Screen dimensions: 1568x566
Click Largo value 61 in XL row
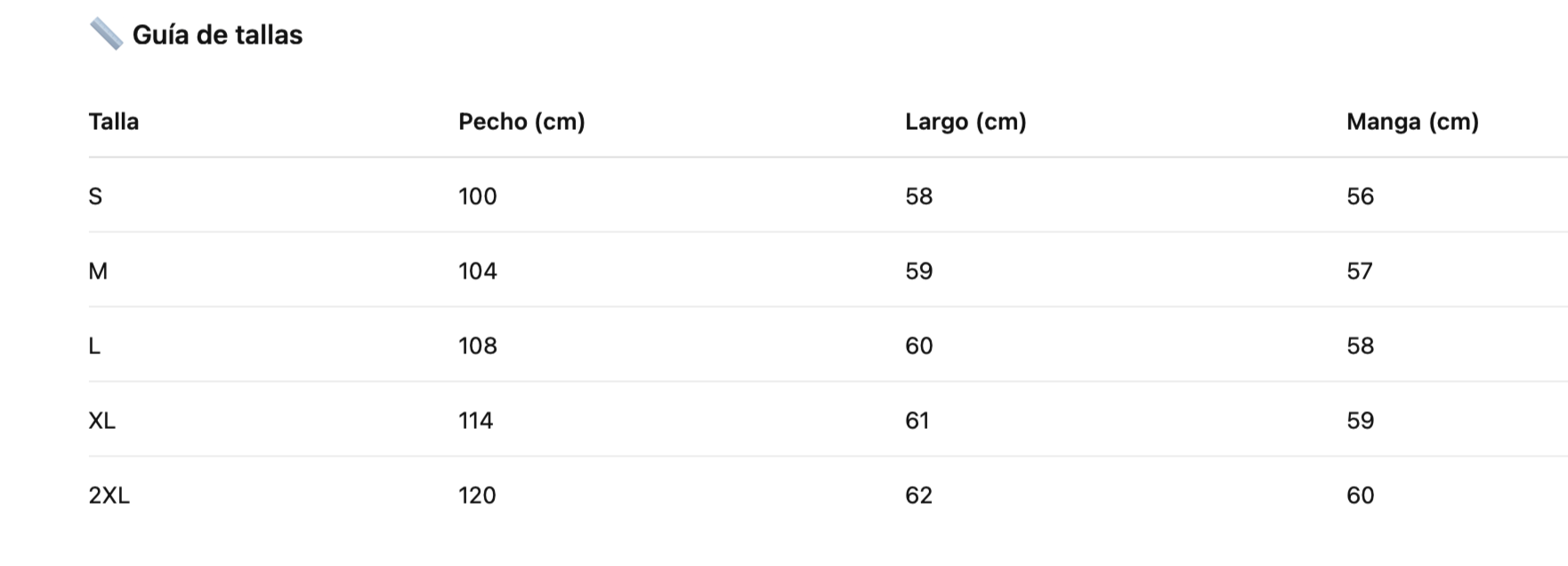point(917,420)
